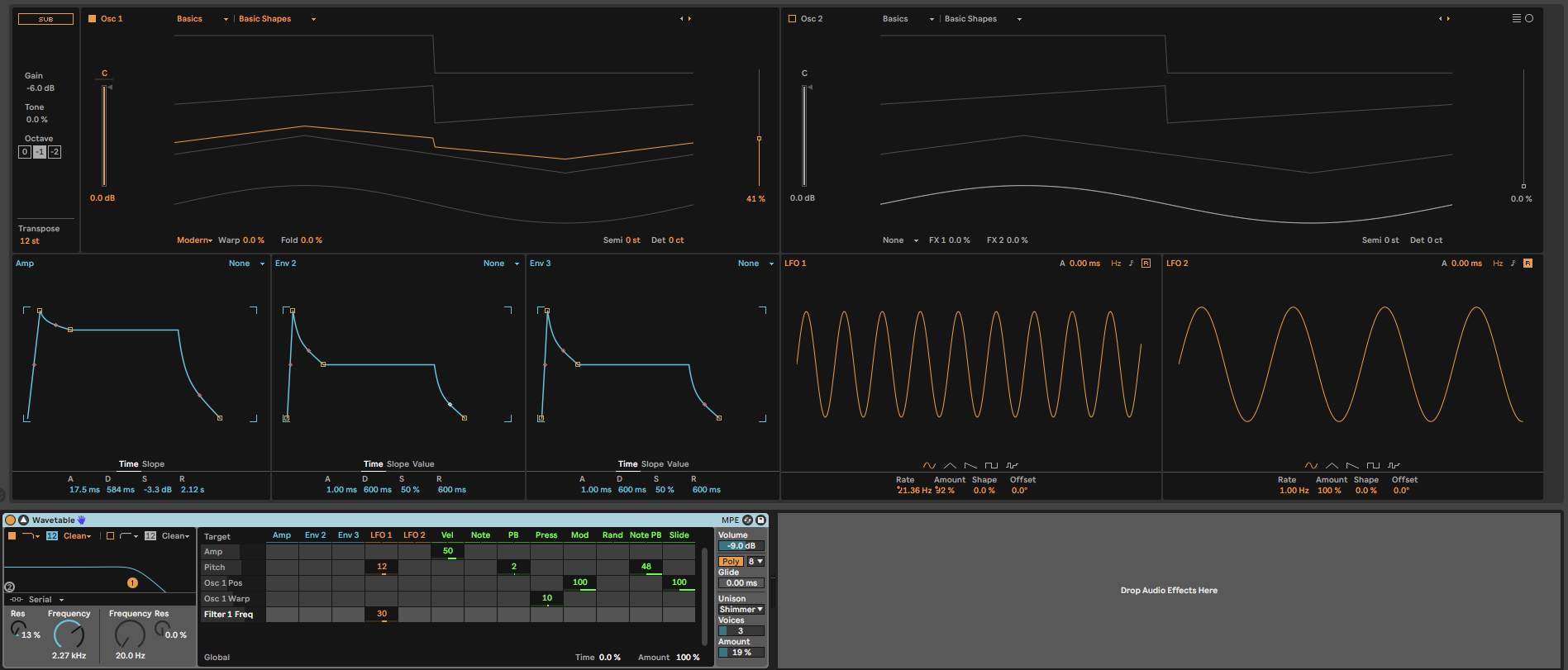The image size is (1568, 670).
Task: Select next wavetable for Osc 2
Action: pyautogui.click(x=1448, y=18)
